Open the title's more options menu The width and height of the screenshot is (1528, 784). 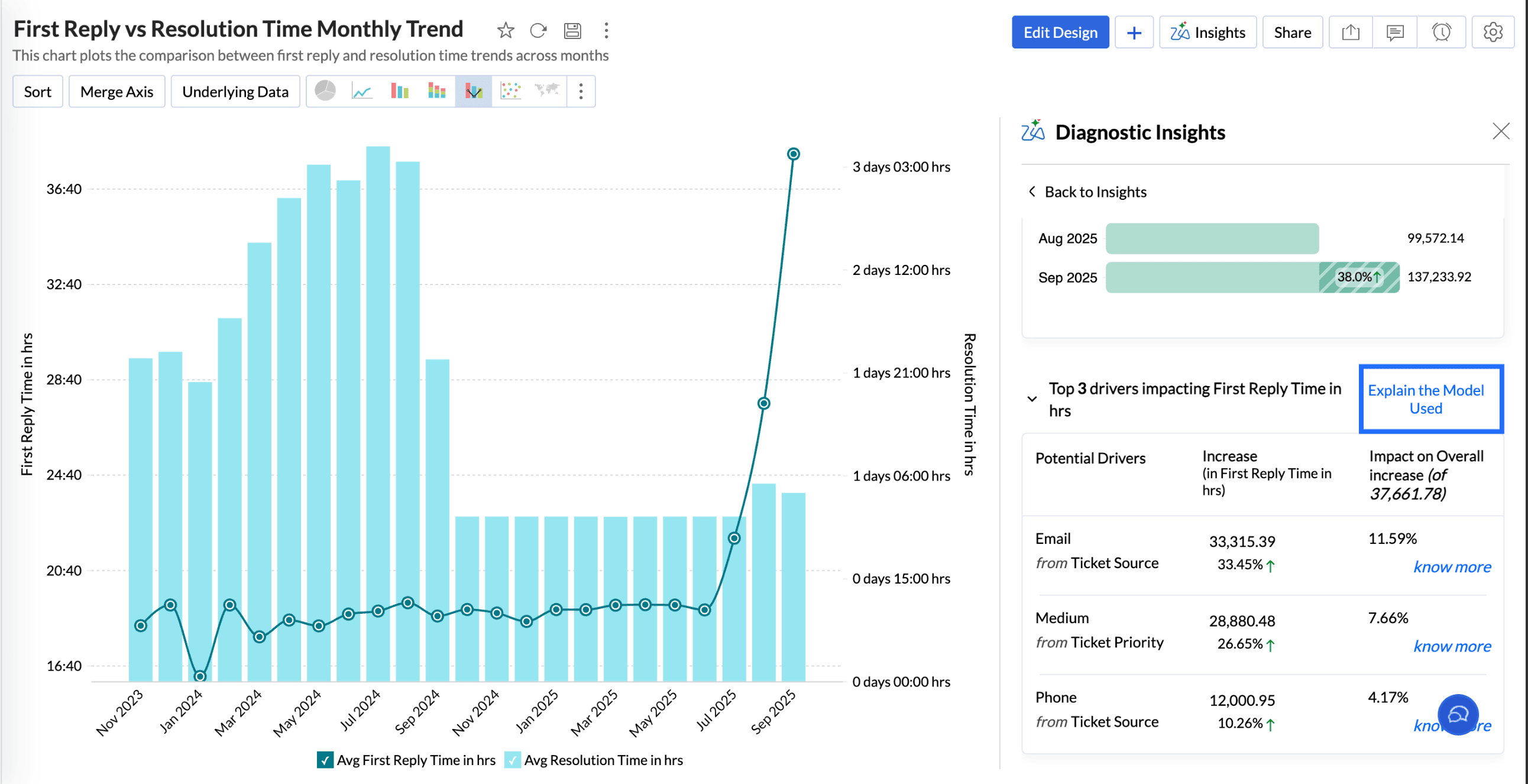point(606,30)
